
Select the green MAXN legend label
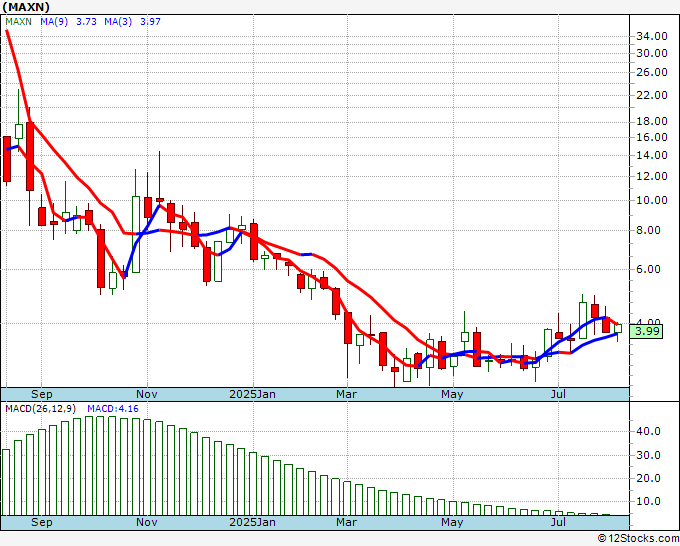click(x=18, y=22)
